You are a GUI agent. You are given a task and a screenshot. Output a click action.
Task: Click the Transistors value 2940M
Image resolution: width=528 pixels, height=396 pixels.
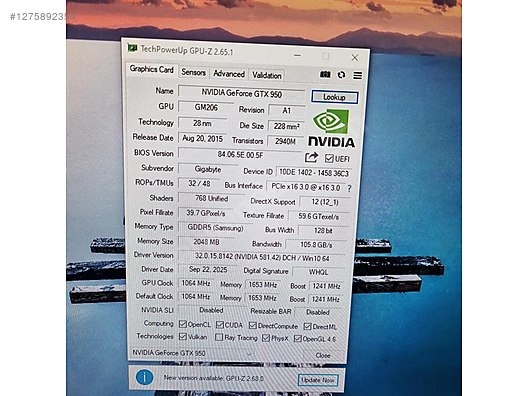click(x=285, y=141)
